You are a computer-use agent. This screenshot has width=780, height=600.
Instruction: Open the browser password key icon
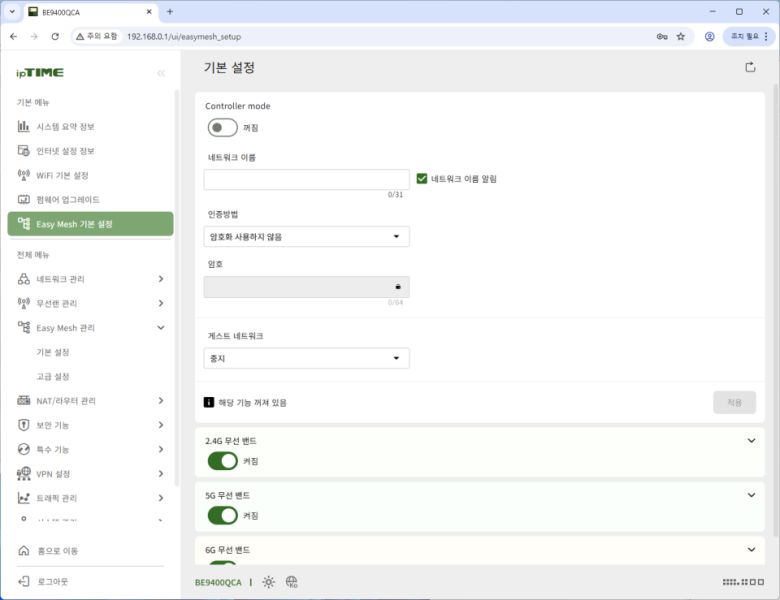(662, 36)
